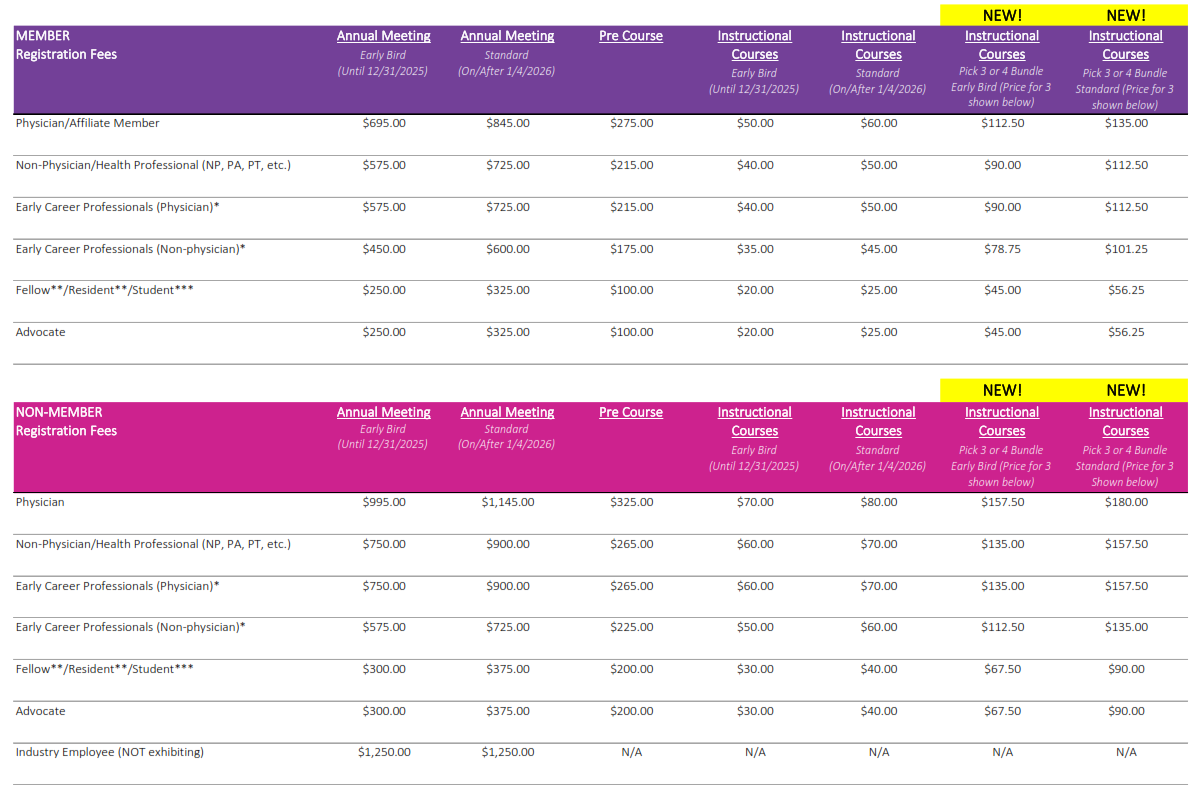The height and width of the screenshot is (792, 1202).
Task: Select the MEMBER Registration Fees heading
Action: click(x=66, y=45)
